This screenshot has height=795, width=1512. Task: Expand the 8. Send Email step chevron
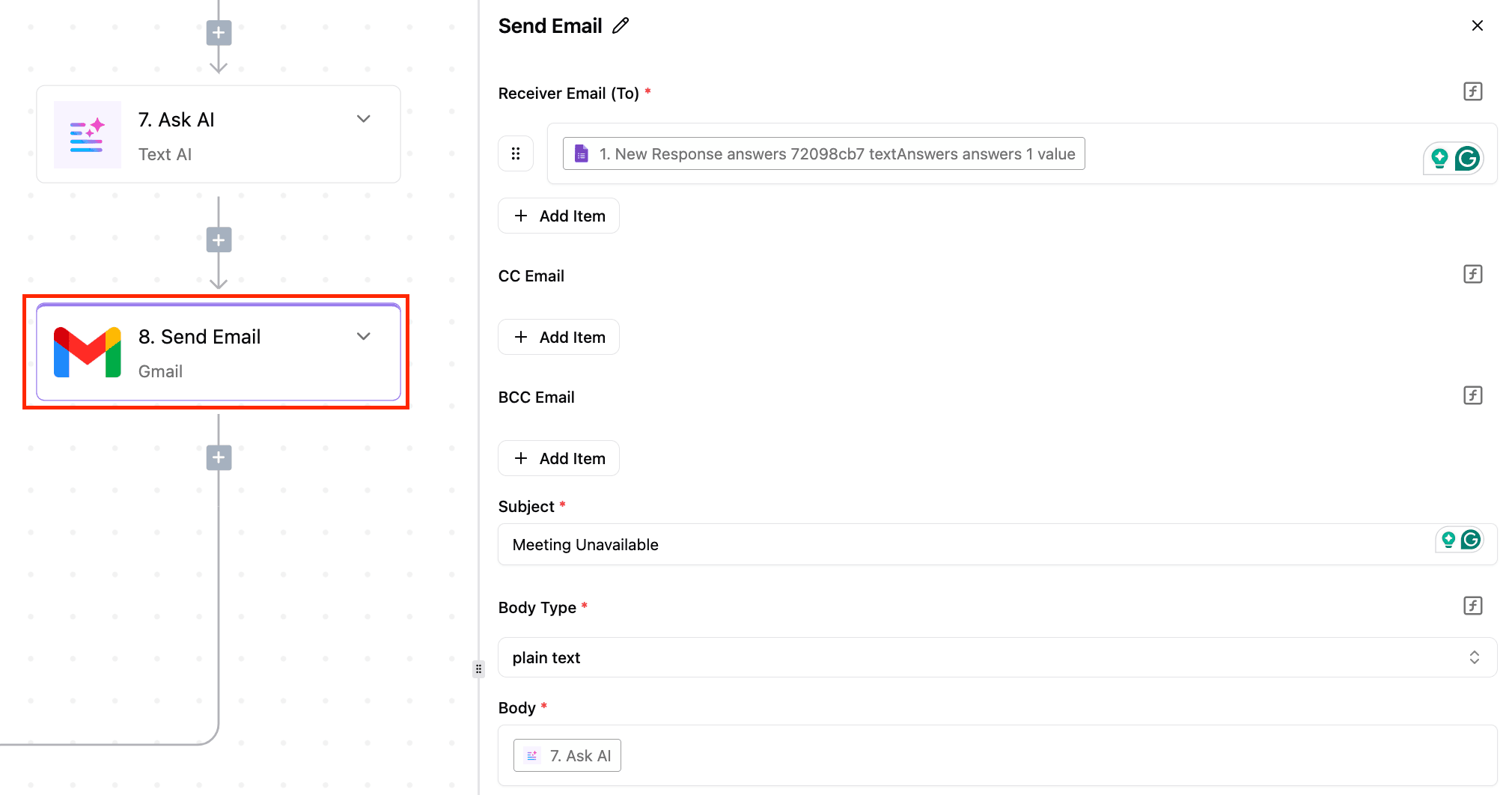point(364,336)
